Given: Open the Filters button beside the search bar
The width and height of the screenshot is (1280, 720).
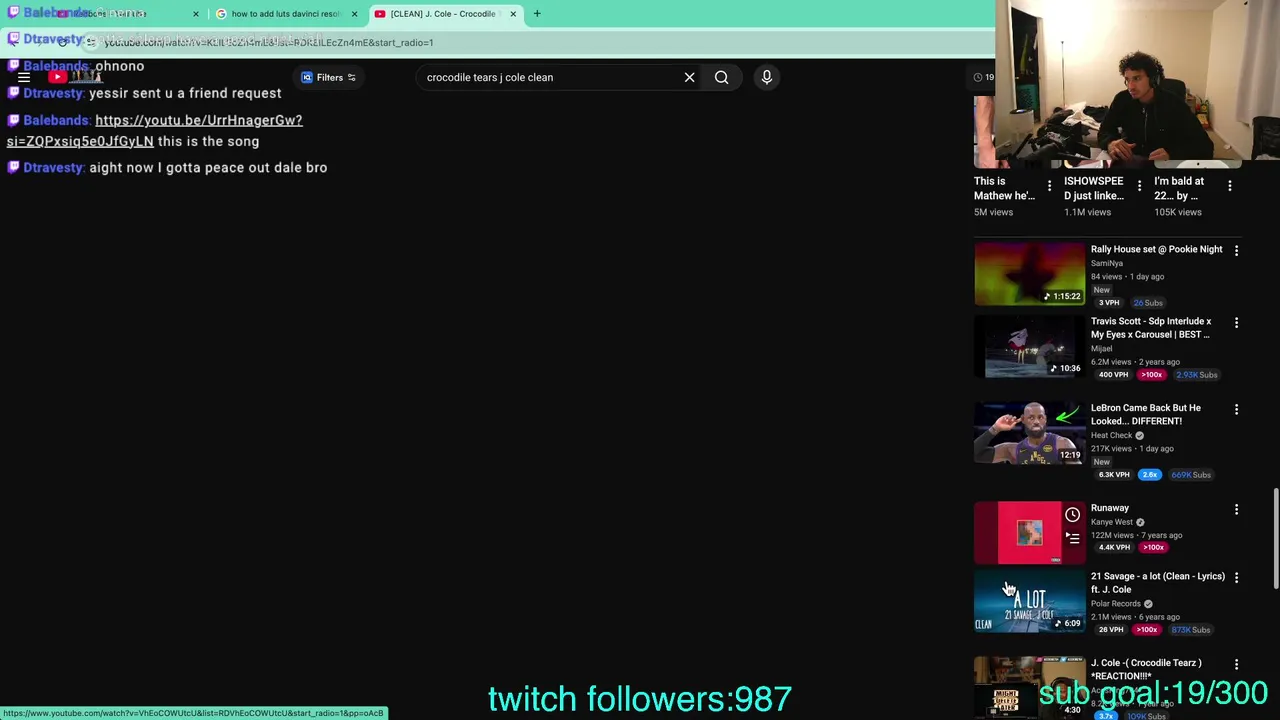Looking at the screenshot, I should (329, 77).
